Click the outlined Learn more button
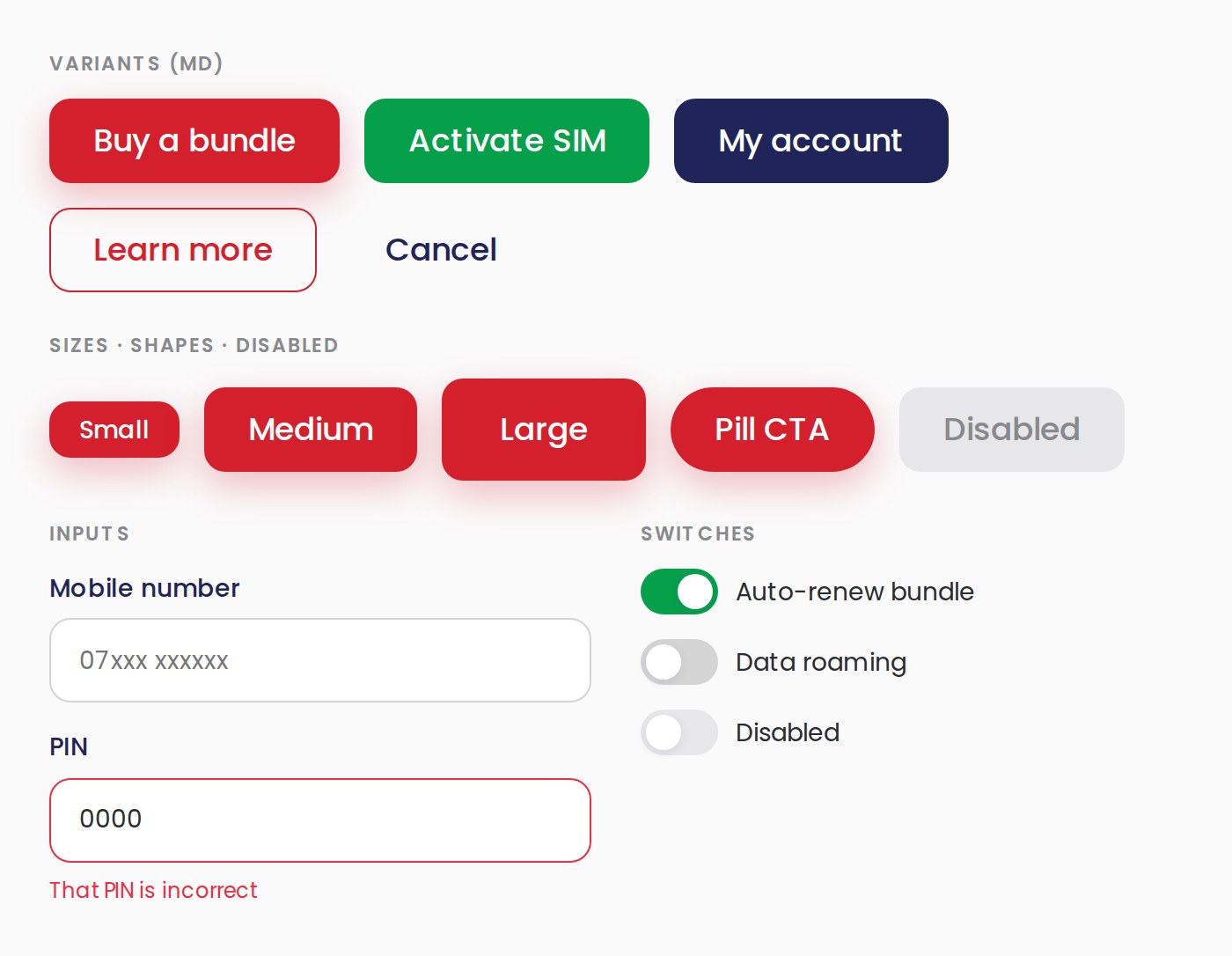This screenshot has height=956, width=1232. click(x=183, y=250)
